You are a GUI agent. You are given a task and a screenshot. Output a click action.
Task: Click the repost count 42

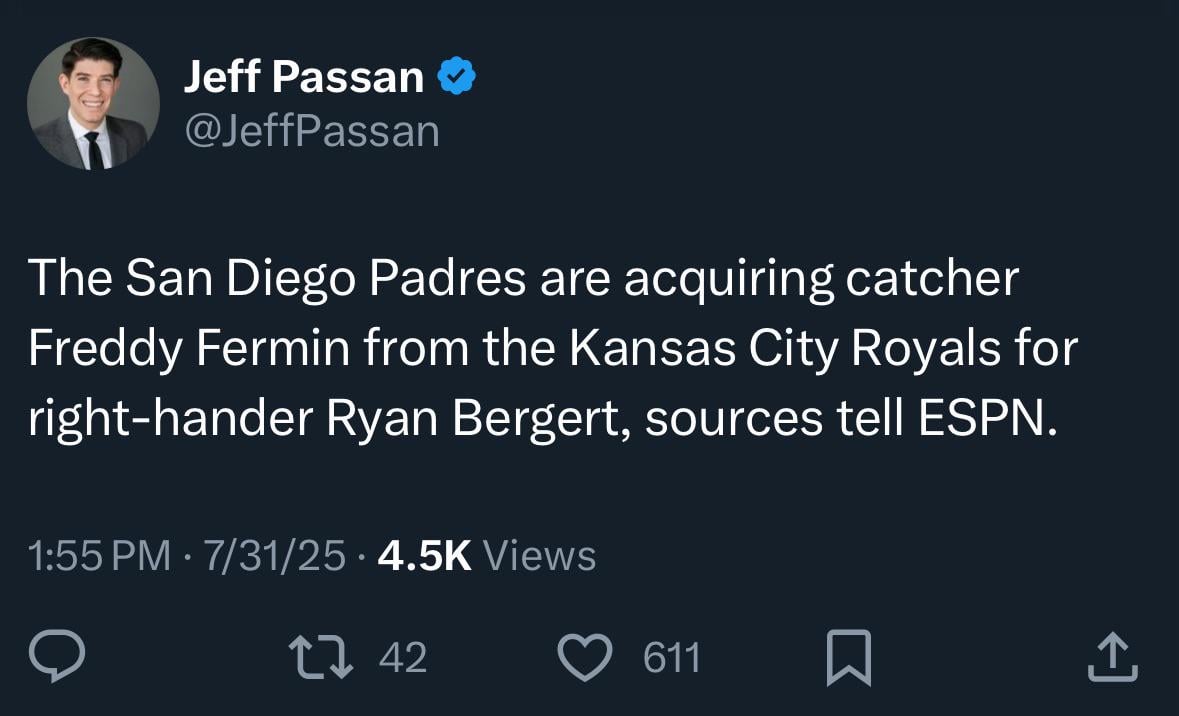403,658
